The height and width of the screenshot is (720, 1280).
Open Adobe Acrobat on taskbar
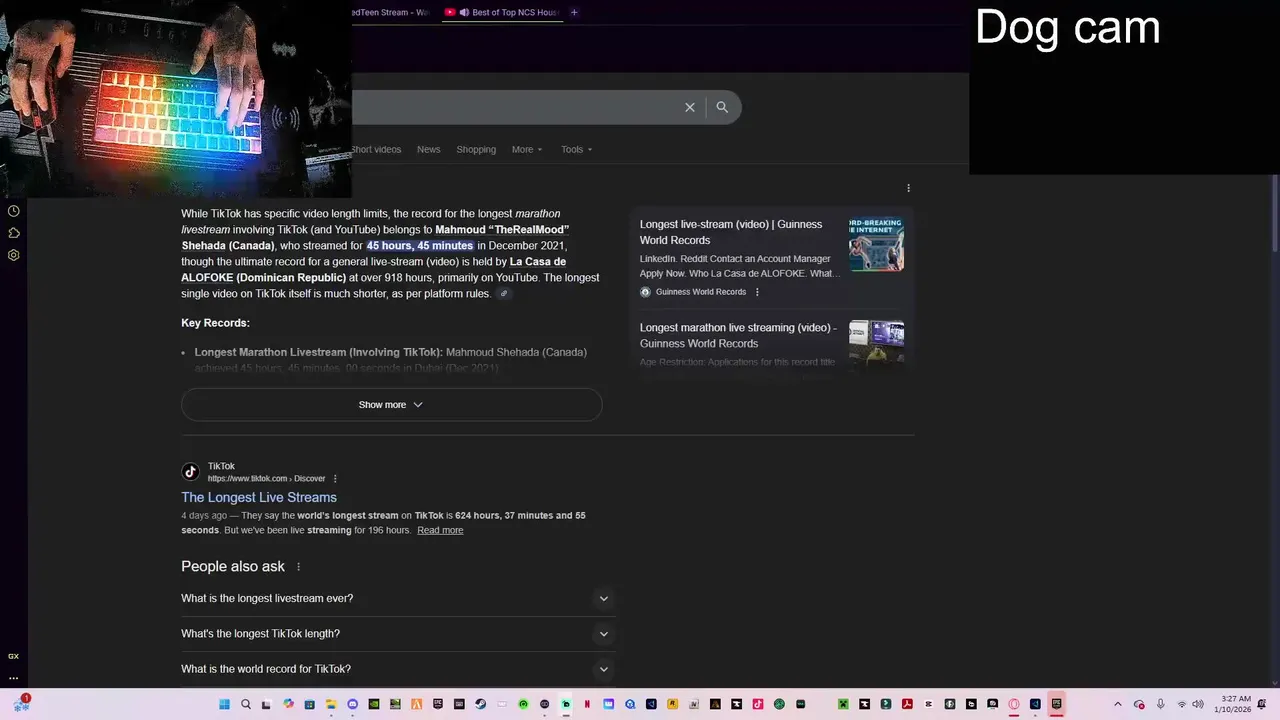click(x=907, y=704)
